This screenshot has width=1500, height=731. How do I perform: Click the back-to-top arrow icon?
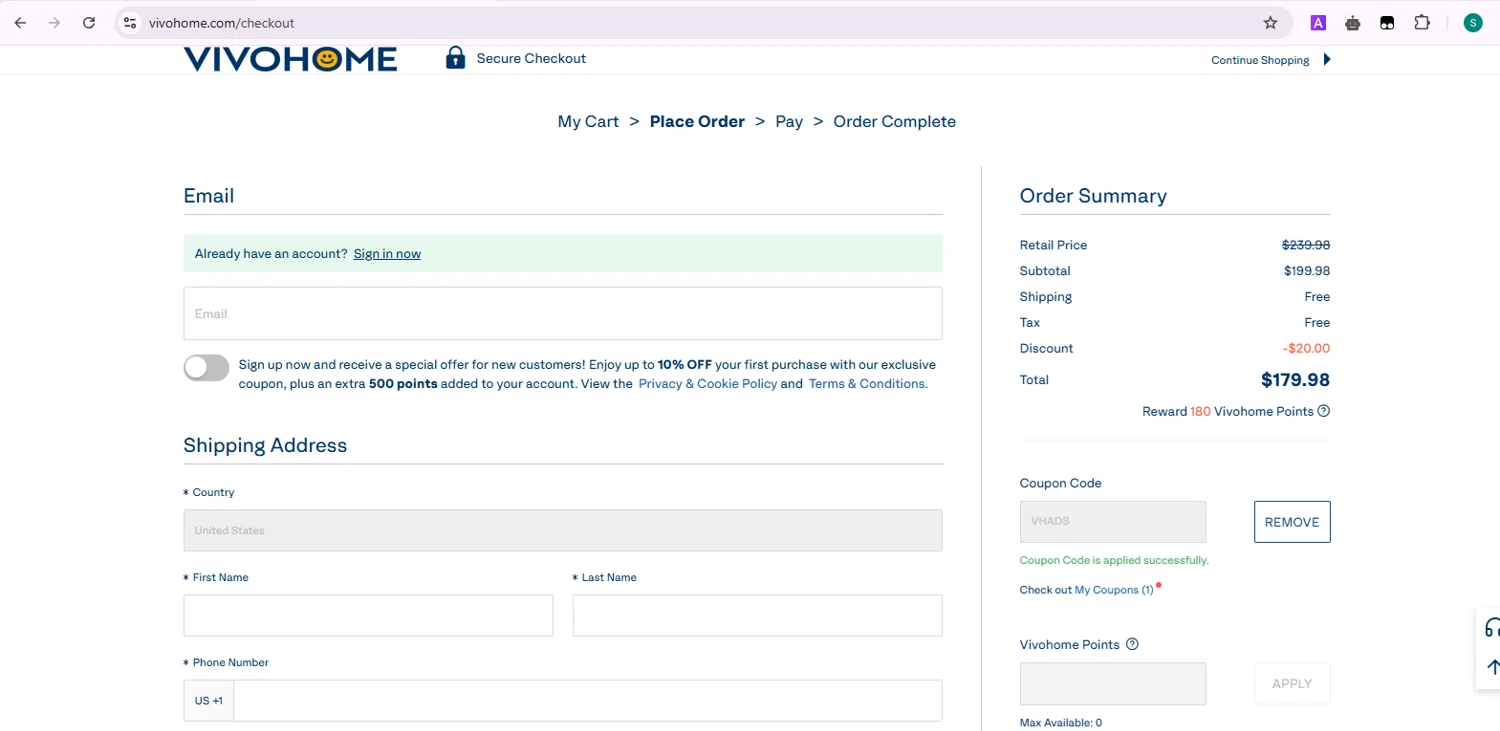1492,667
